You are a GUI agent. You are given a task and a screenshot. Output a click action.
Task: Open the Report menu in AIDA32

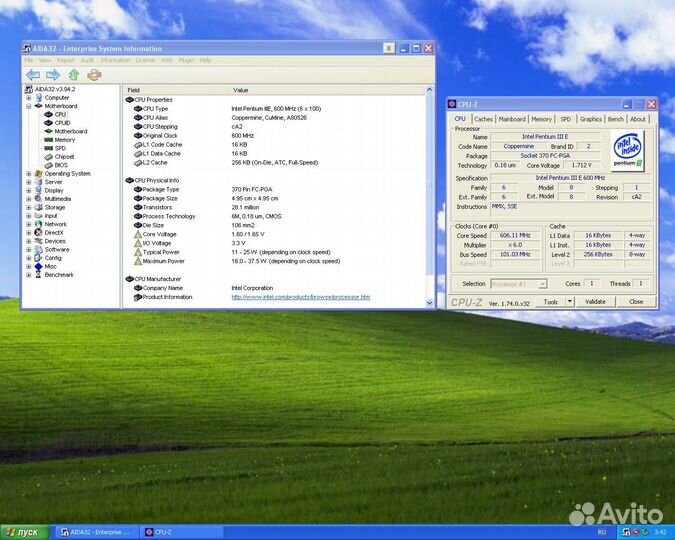pyautogui.click(x=65, y=60)
